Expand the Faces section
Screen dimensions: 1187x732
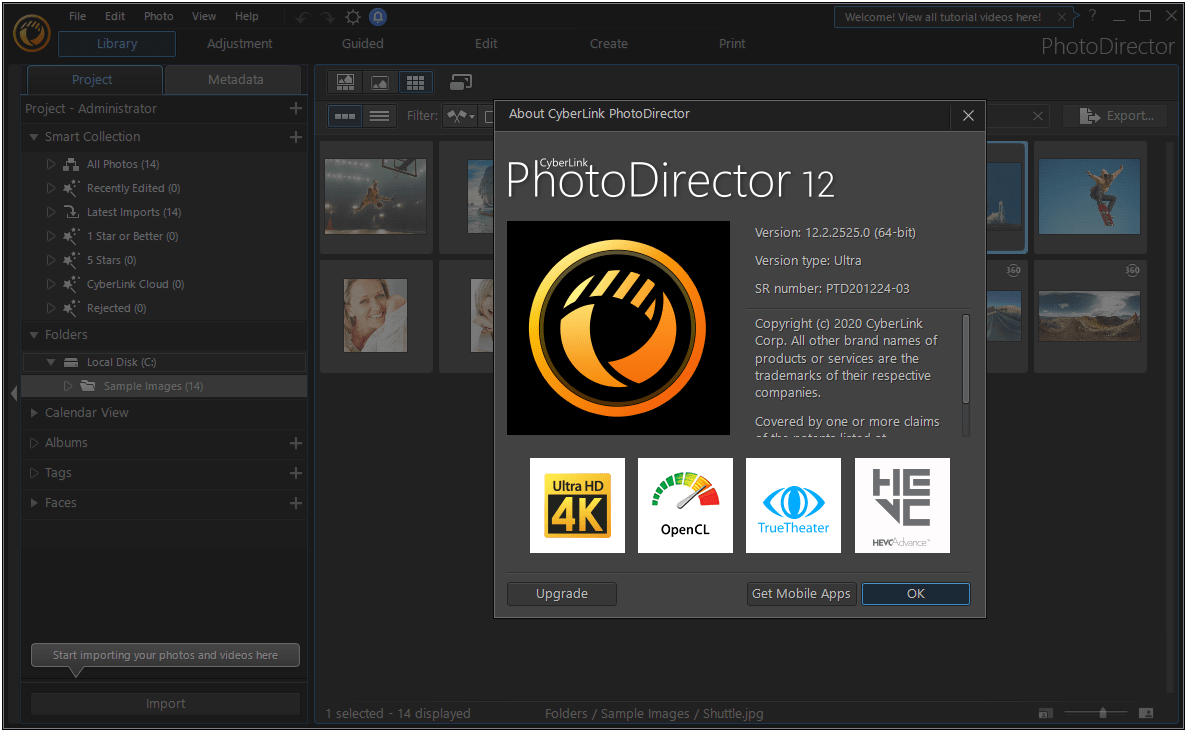33,503
